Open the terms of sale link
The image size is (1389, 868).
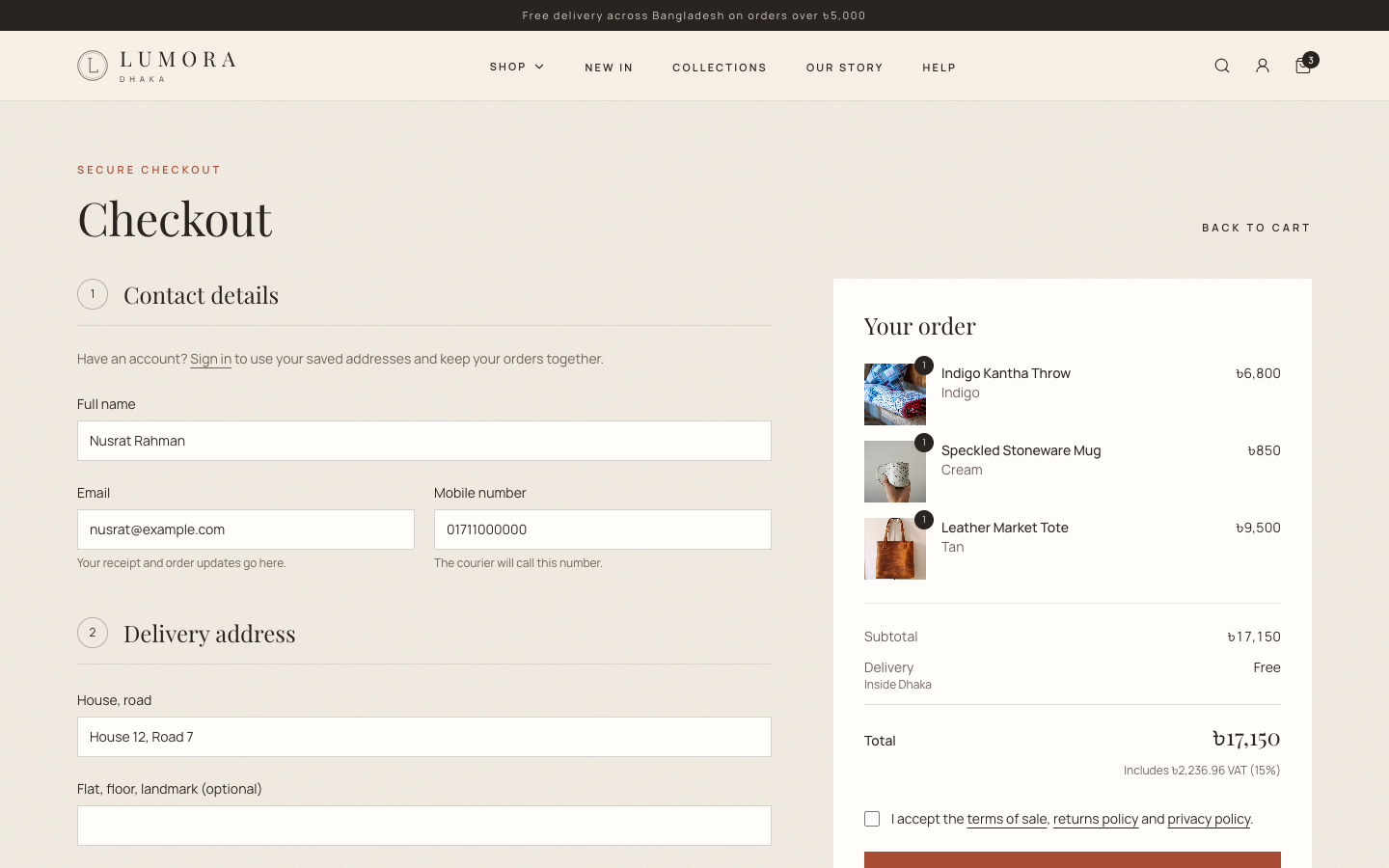coord(1007,819)
